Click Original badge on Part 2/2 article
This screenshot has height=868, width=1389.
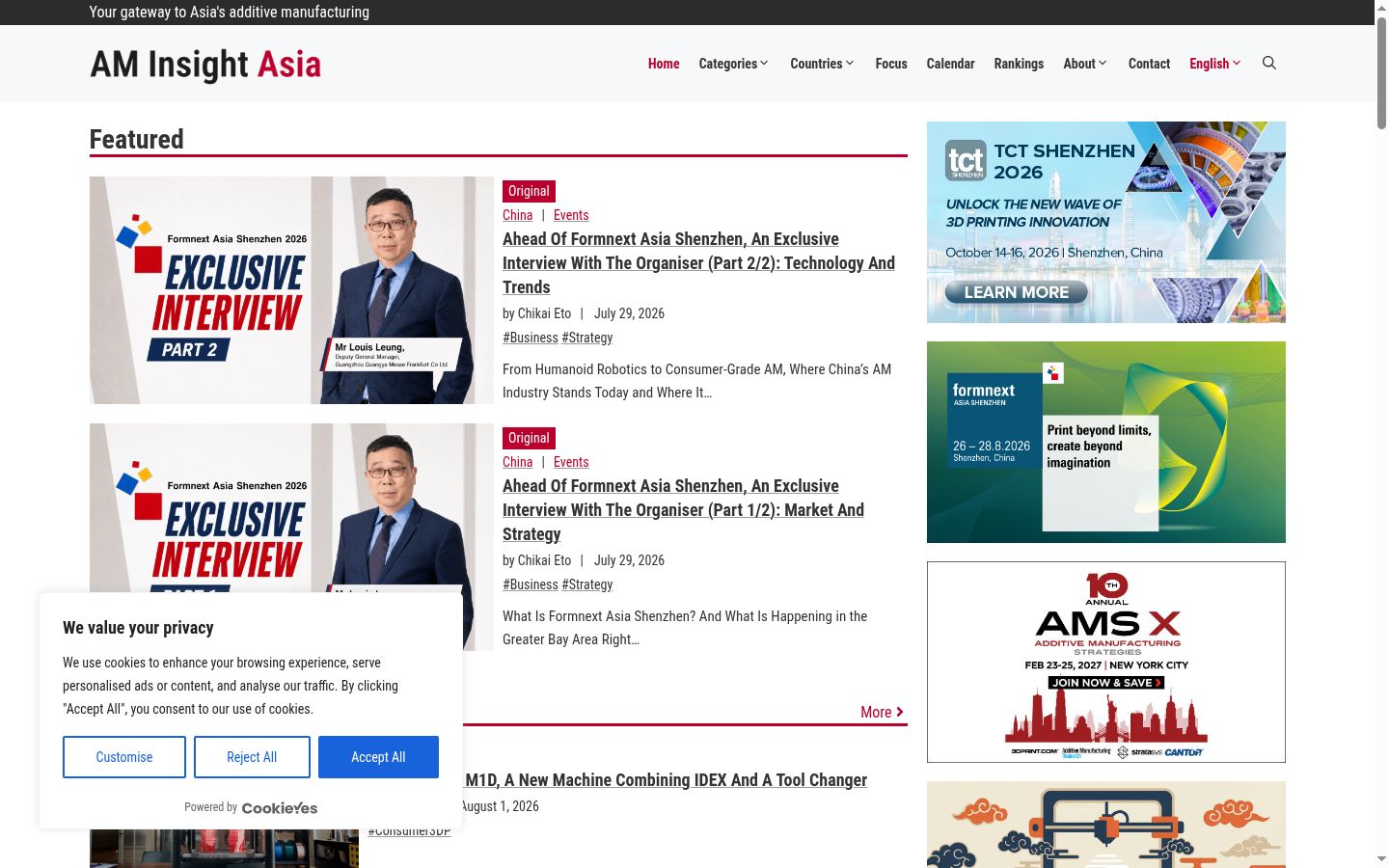[529, 191]
